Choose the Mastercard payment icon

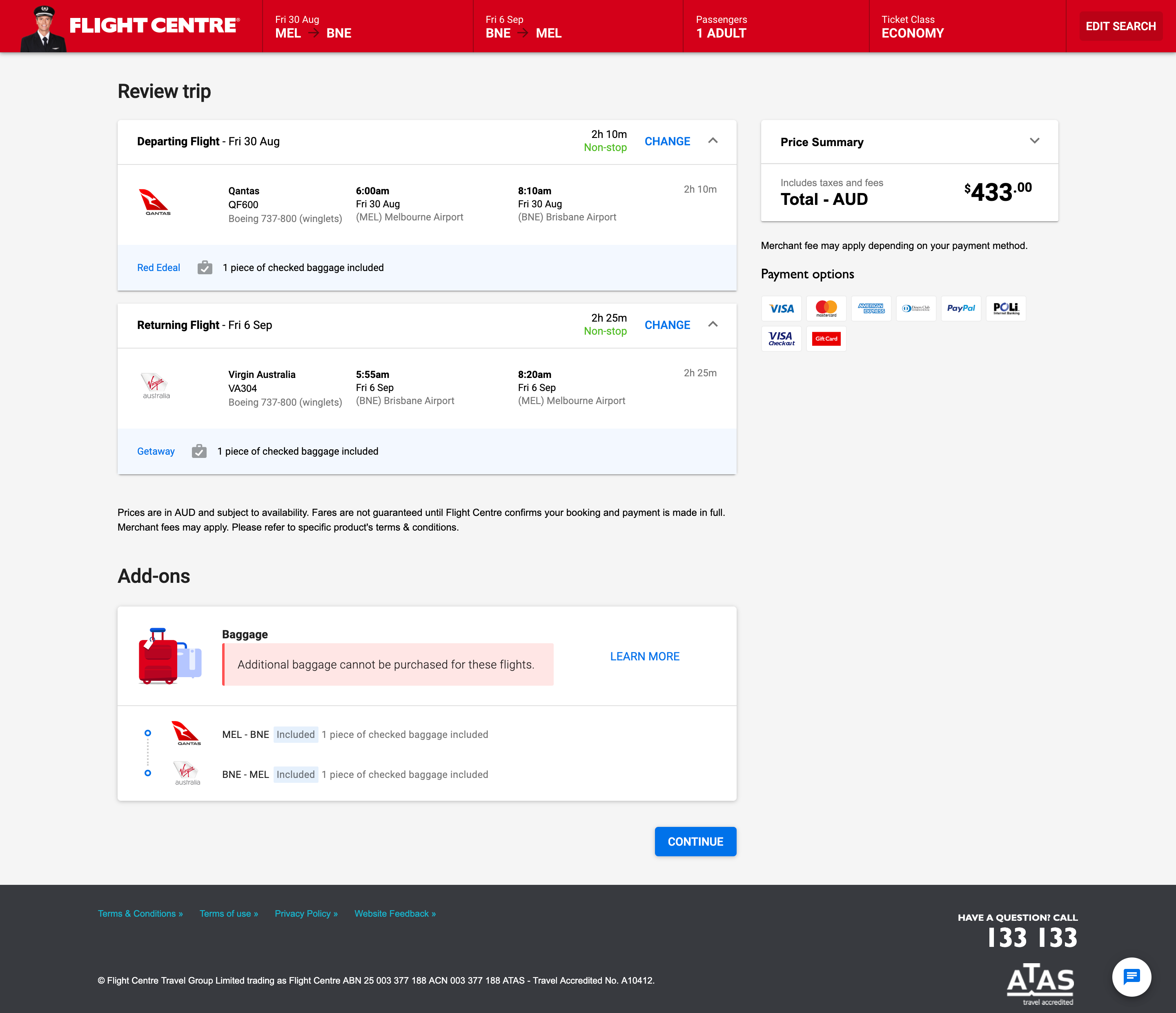click(826, 308)
